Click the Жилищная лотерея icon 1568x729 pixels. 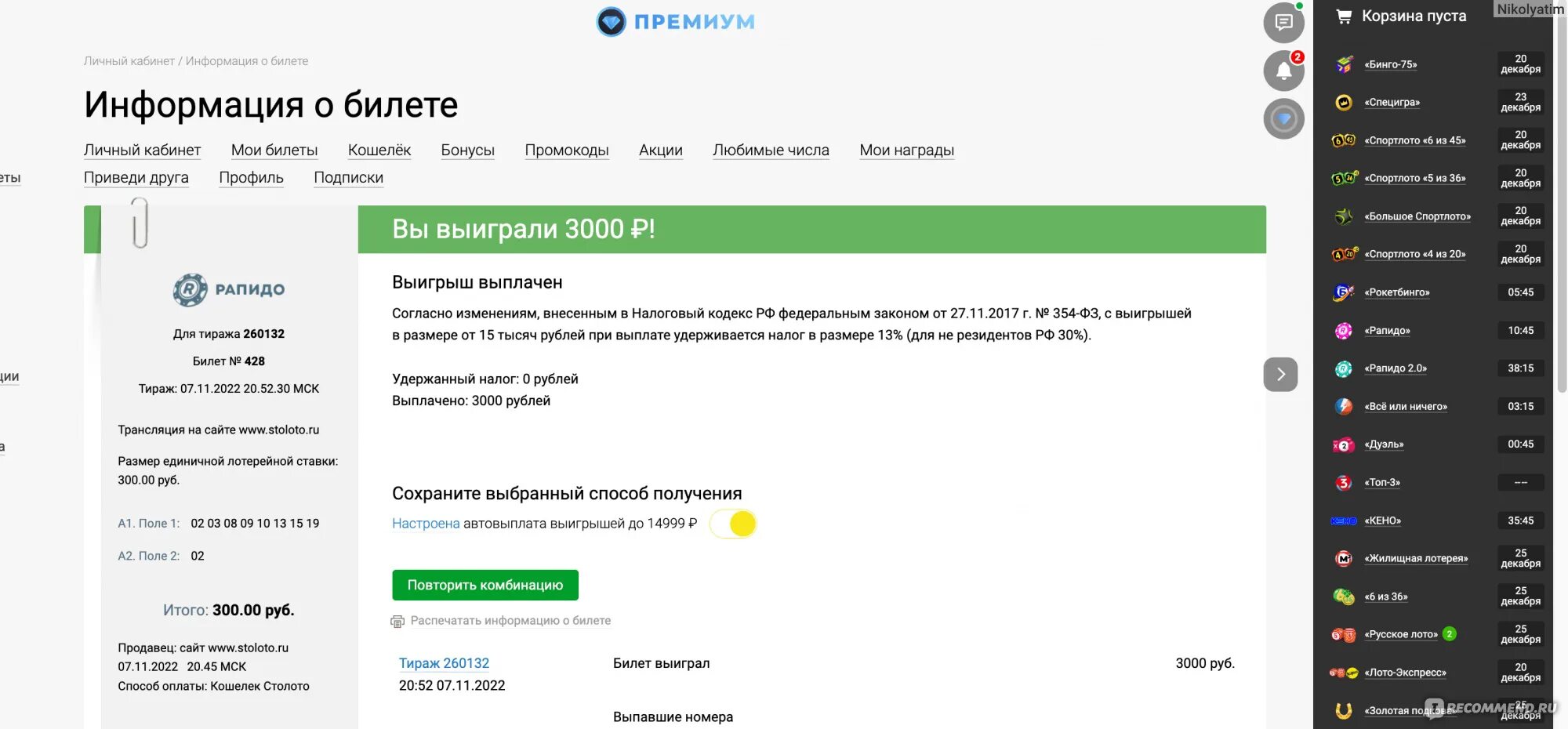pos(1344,559)
